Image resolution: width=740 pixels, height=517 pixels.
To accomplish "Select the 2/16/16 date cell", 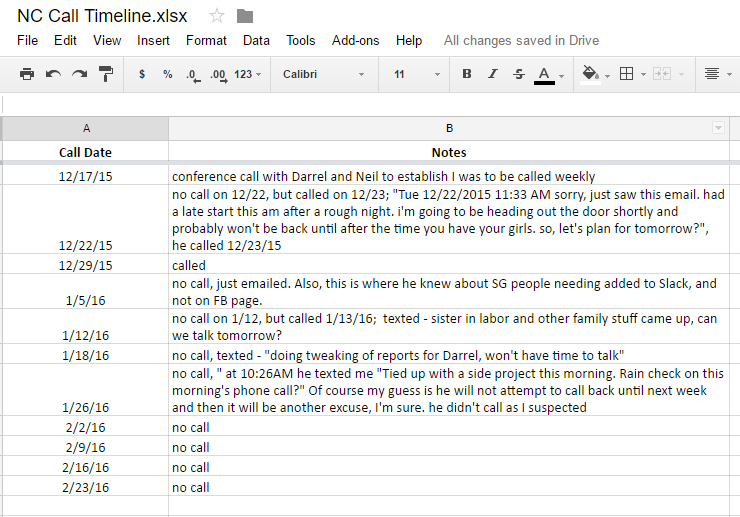I will (85, 466).
